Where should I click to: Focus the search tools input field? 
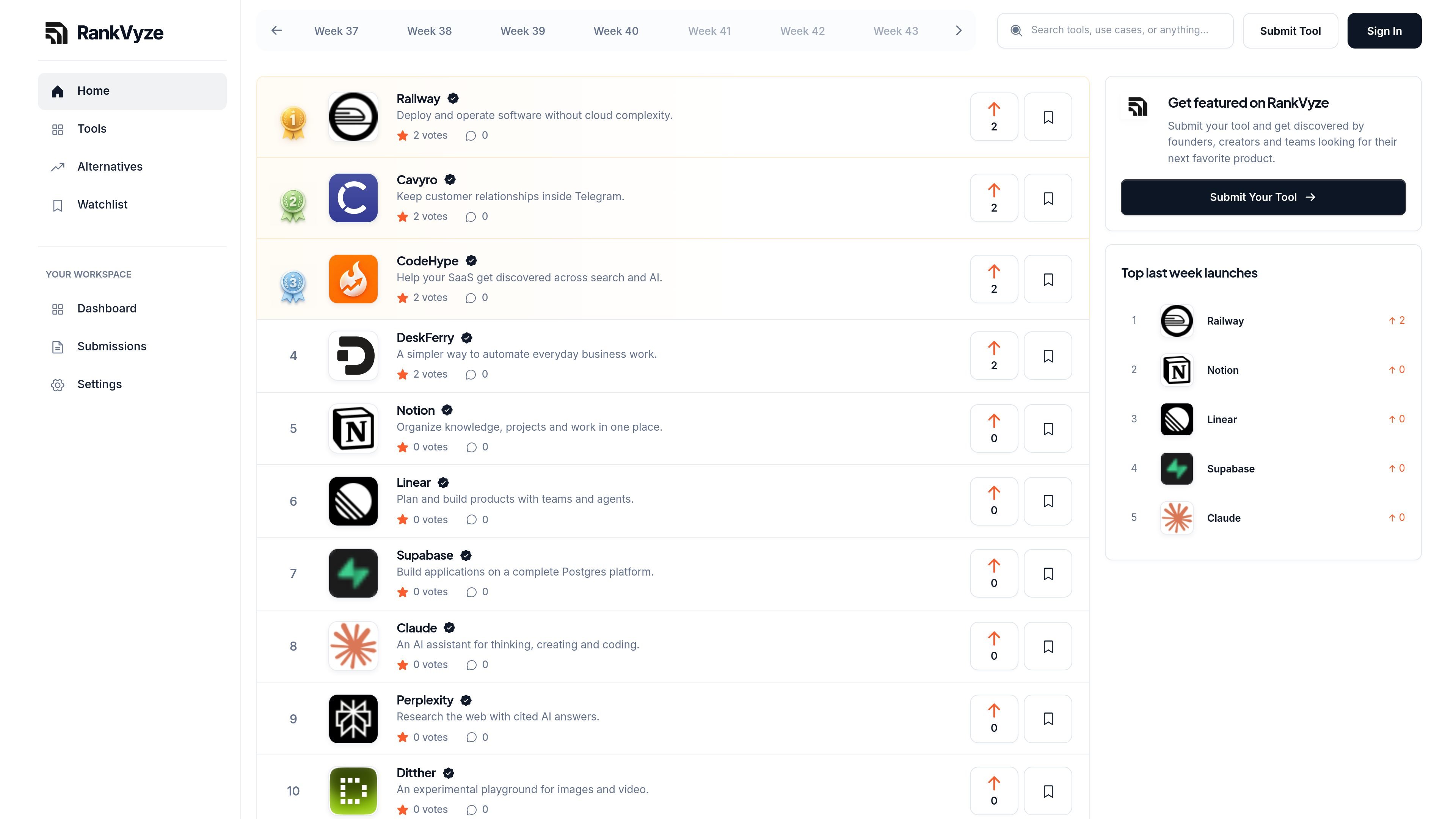coord(1115,30)
